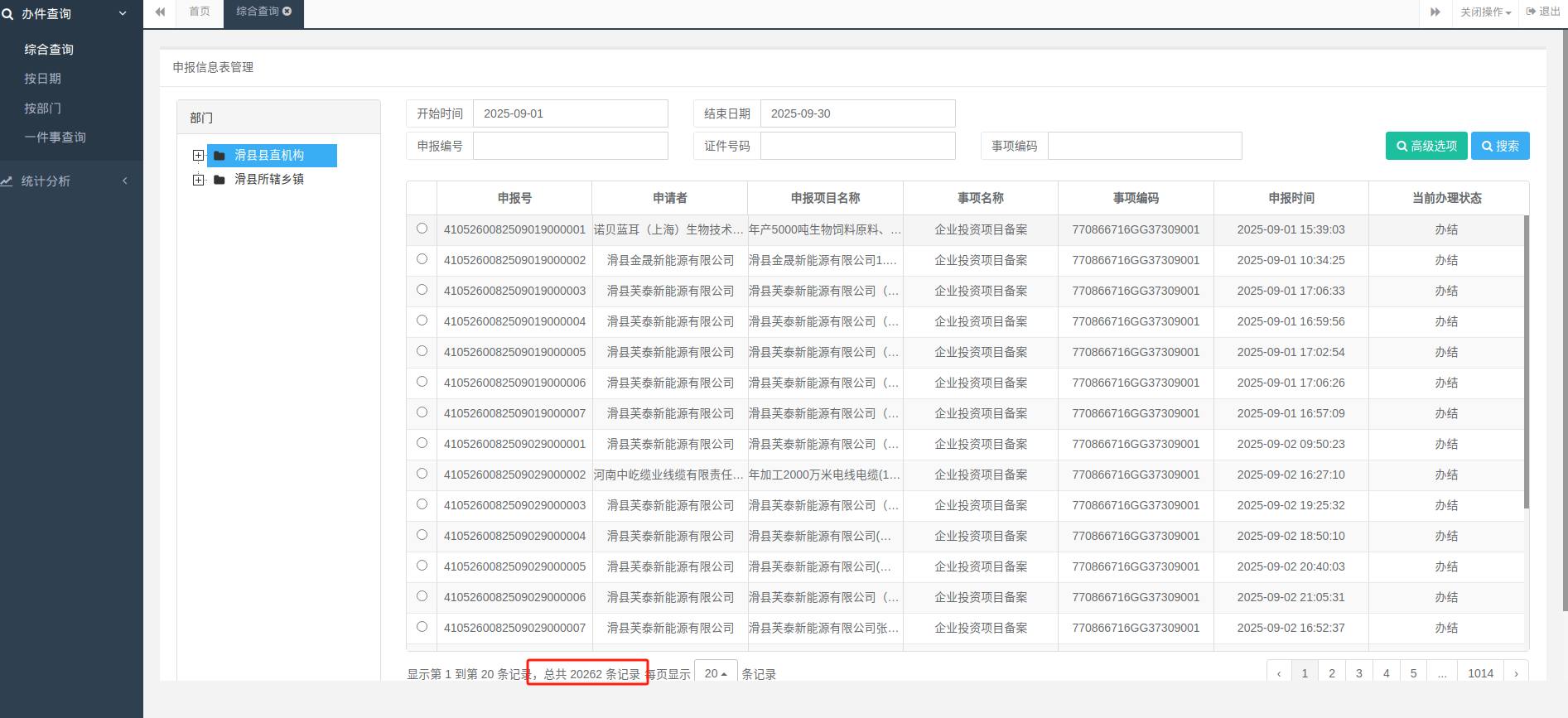
Task: Select radio for record 410526008250902900002
Action: pyautogui.click(x=422, y=474)
